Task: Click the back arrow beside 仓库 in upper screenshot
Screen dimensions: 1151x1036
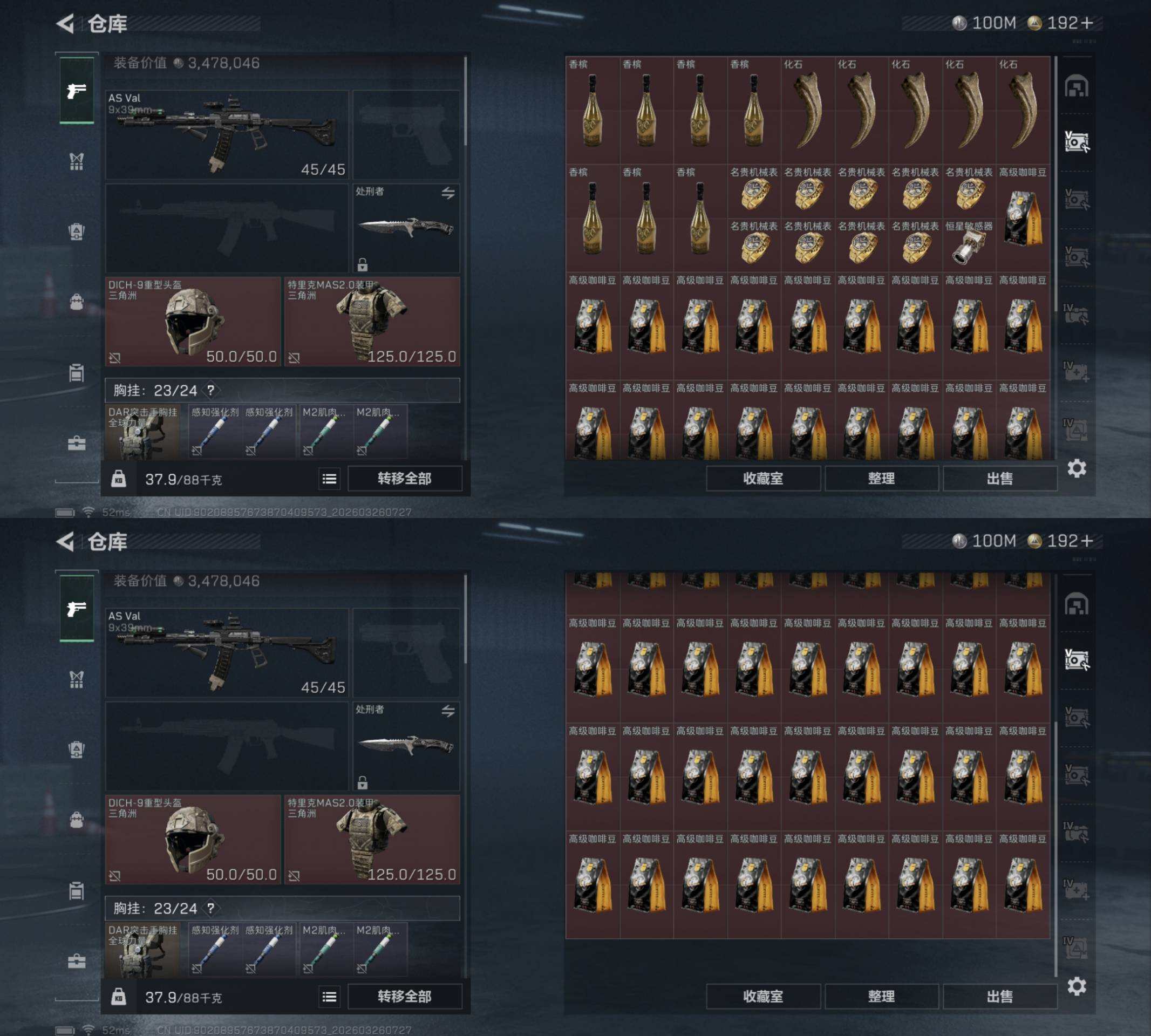Action: 65,23
